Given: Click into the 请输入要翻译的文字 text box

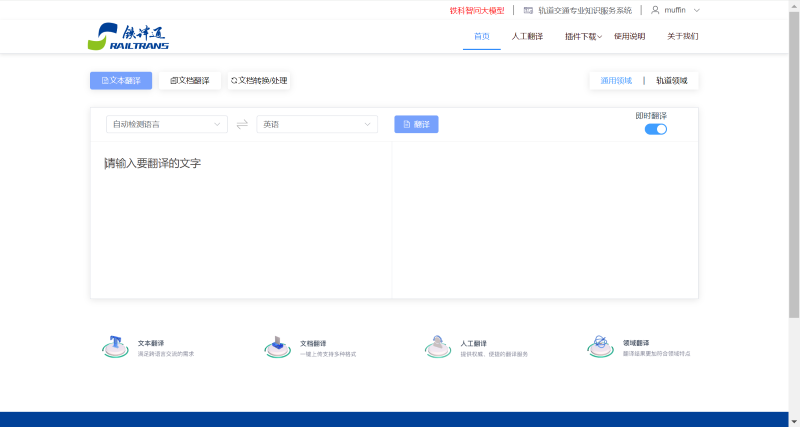Looking at the screenshot, I should click(240, 220).
